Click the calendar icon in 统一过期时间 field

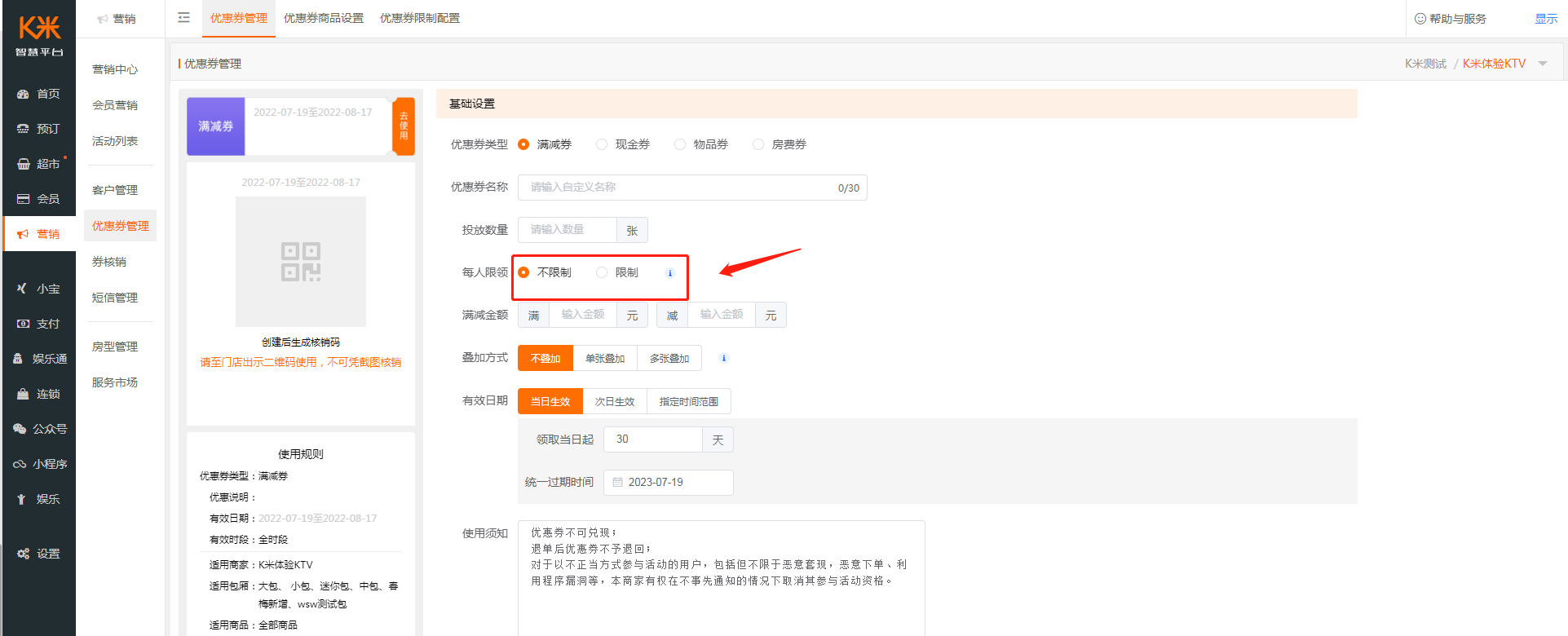(617, 483)
